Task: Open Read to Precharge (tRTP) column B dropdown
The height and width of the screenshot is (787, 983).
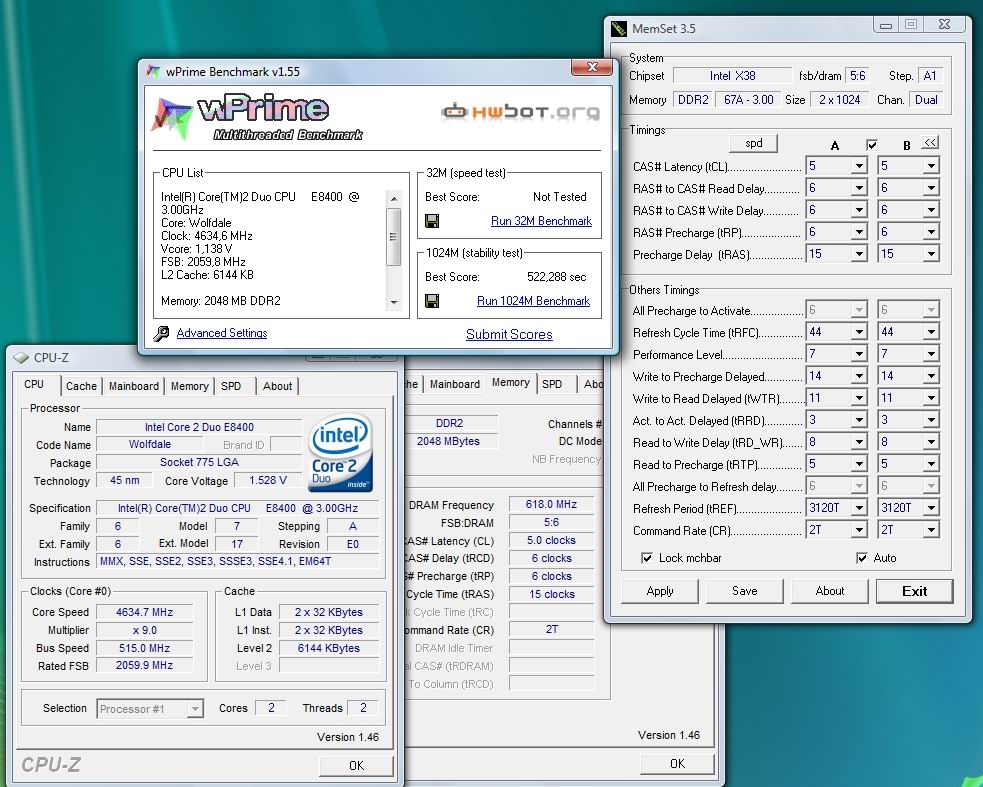Action: [931, 464]
